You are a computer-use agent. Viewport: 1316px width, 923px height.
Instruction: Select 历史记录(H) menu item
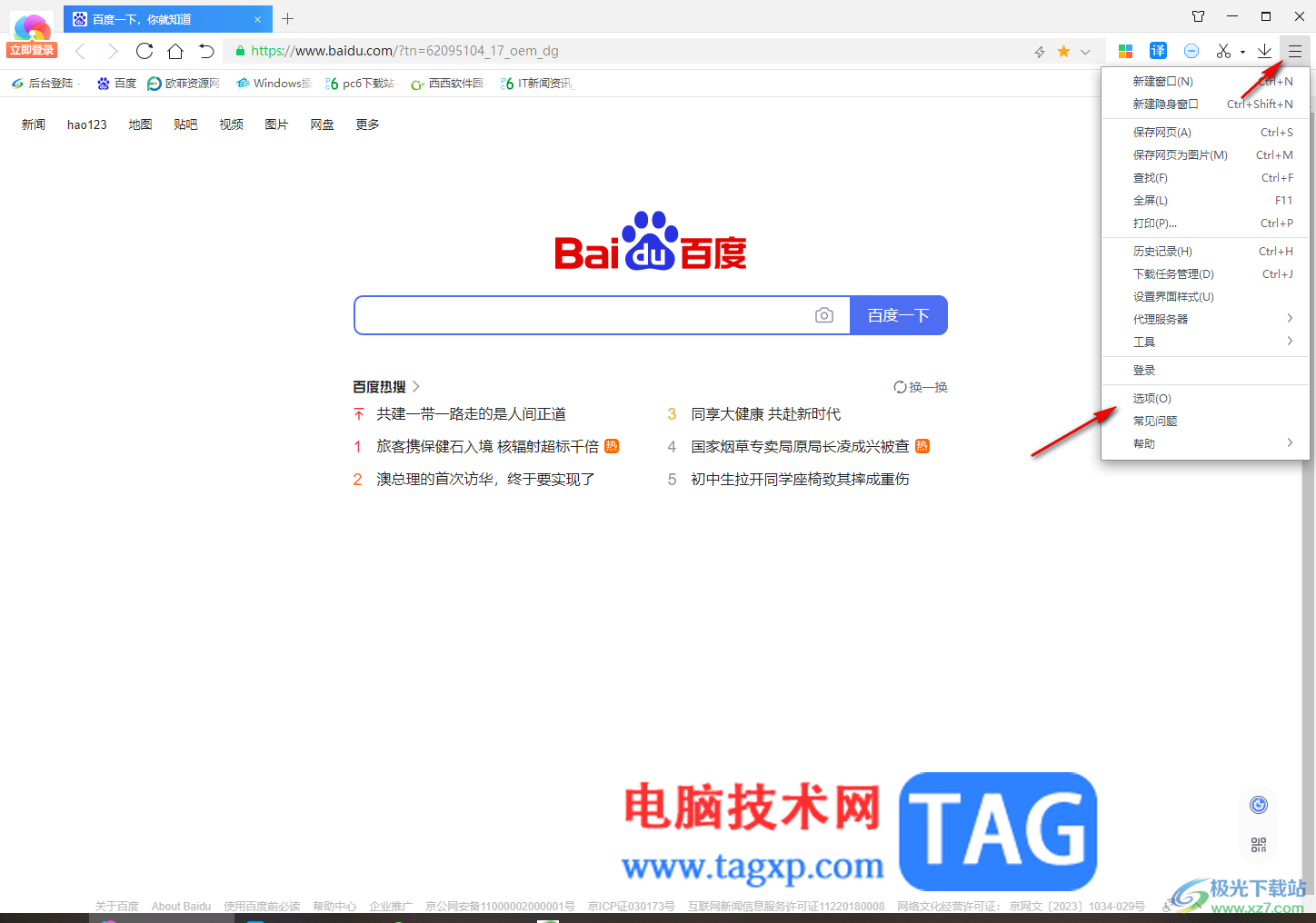[1205, 252]
